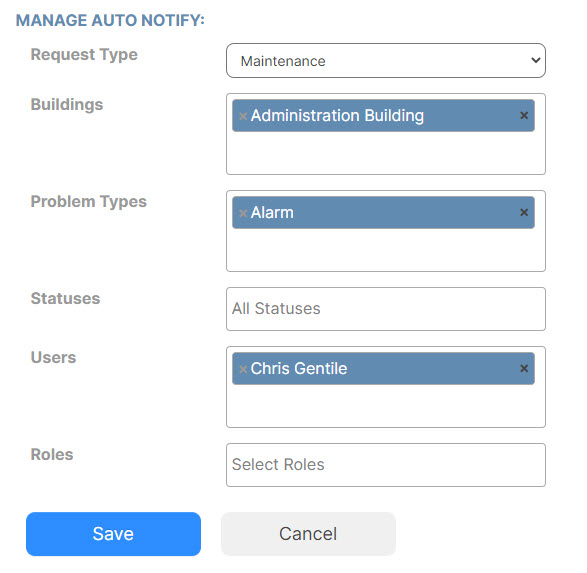Open the Request Type Maintenance dropdown

click(386, 61)
